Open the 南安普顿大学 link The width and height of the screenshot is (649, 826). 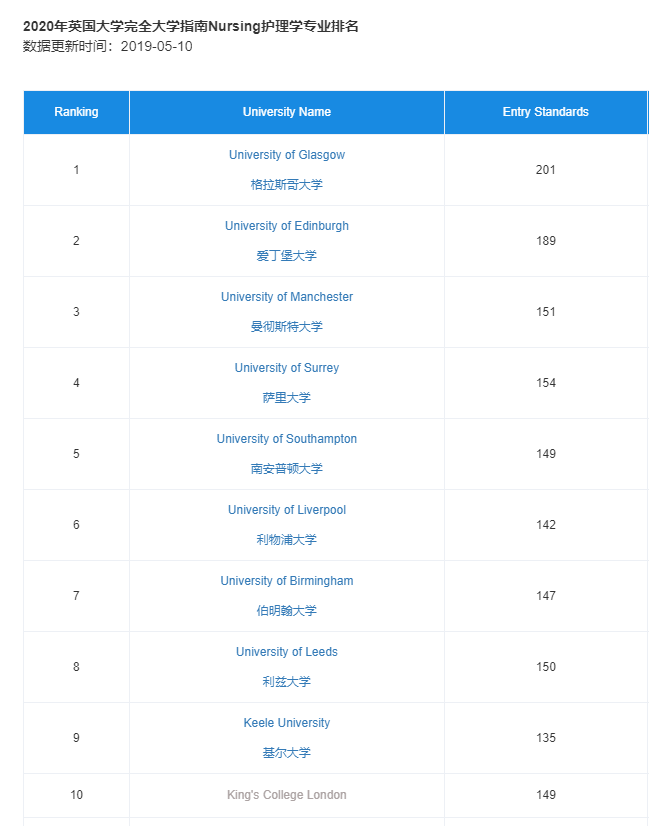pos(287,469)
